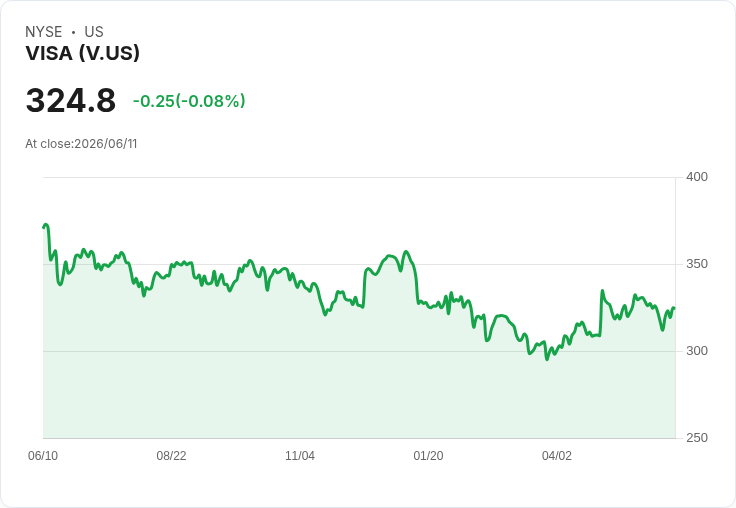Click the chart line's starting peak point
Screen dimensions: 736x508
coord(46,225)
